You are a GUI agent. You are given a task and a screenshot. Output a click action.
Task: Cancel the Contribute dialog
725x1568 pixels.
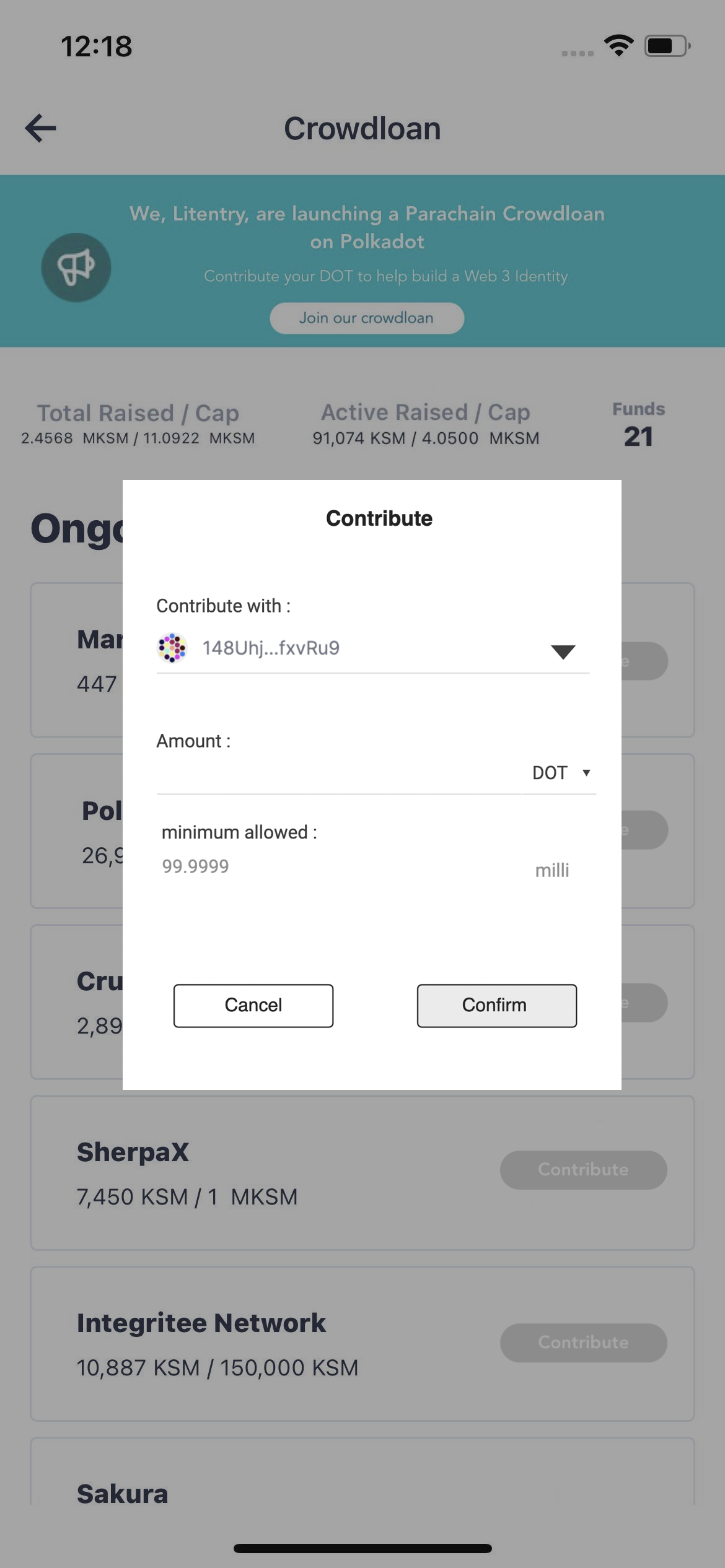tap(252, 1005)
